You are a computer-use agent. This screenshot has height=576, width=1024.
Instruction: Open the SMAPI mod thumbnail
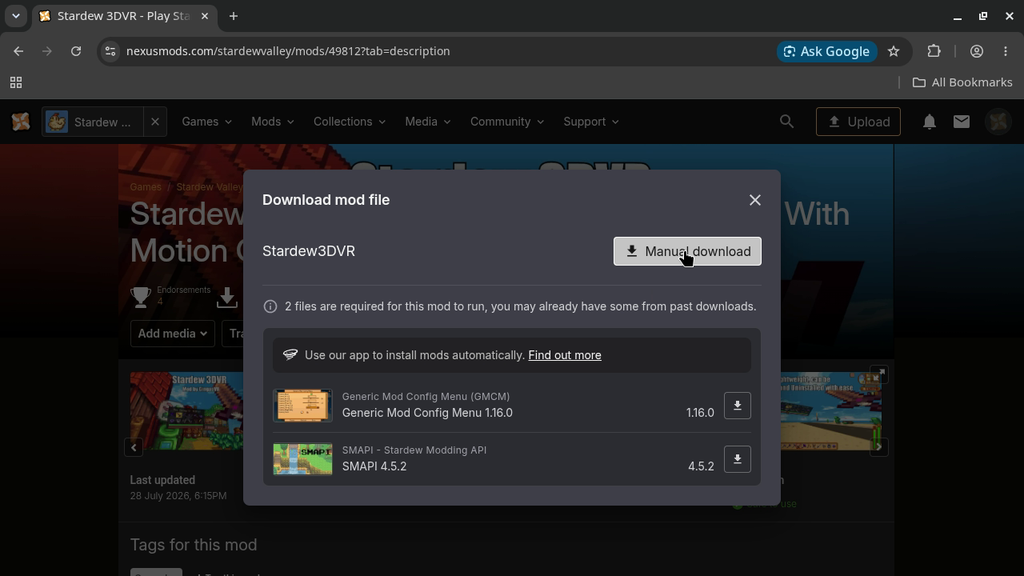point(302,459)
